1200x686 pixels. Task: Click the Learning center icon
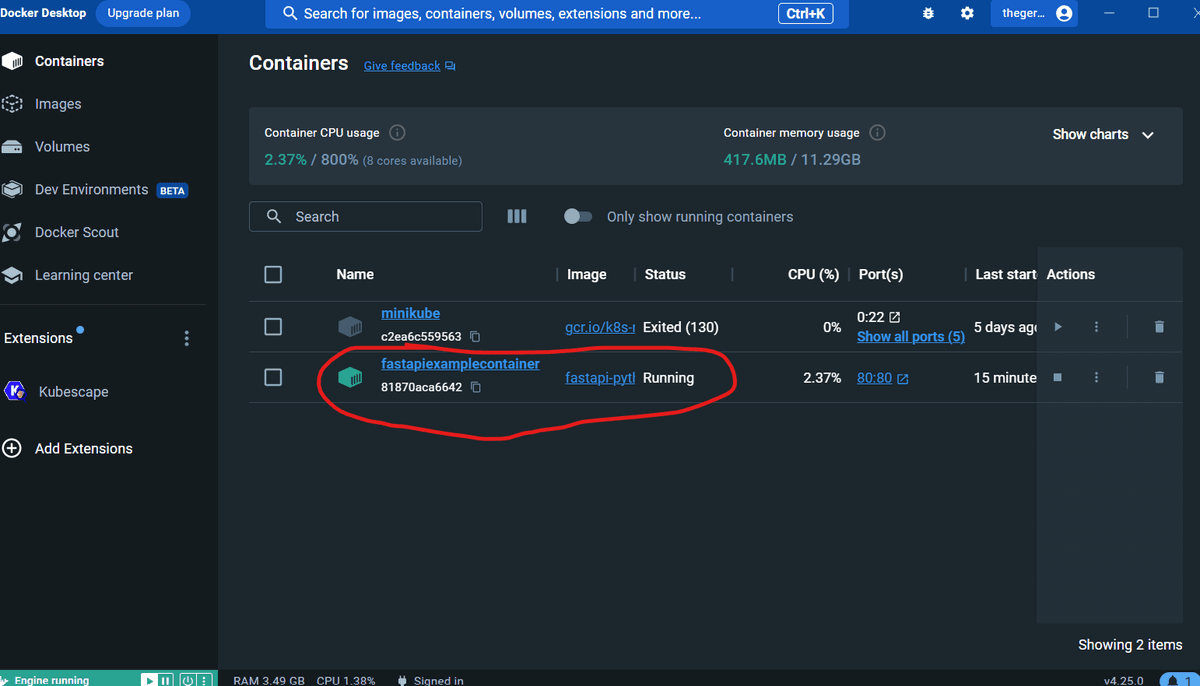(x=12, y=275)
